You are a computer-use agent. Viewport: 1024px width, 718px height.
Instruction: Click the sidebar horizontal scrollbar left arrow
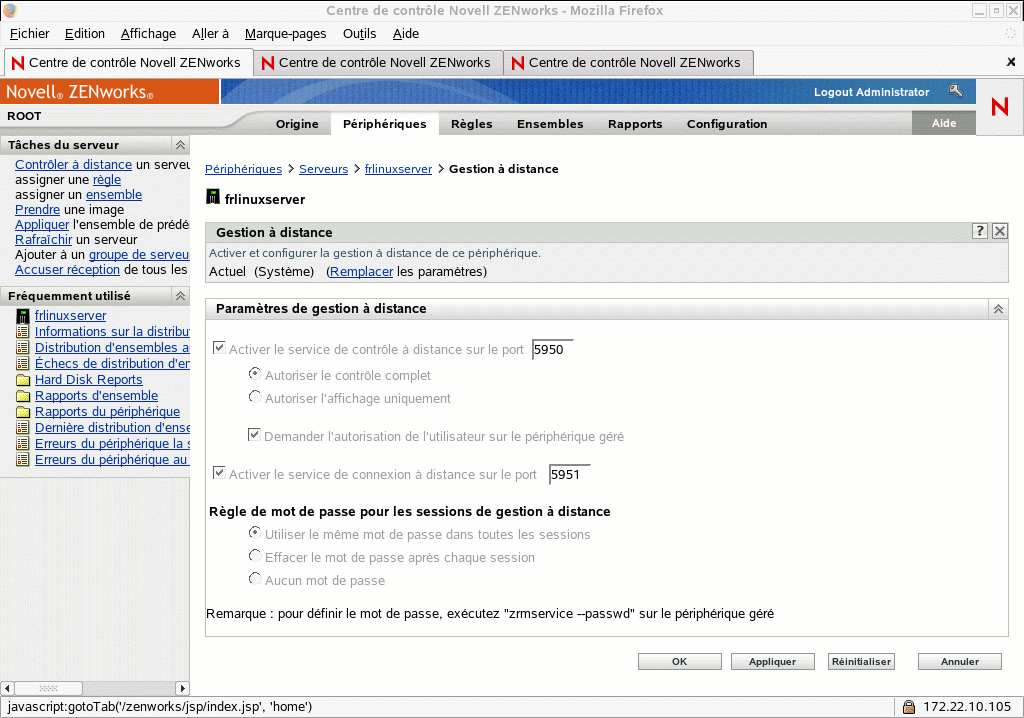[x=7, y=688]
